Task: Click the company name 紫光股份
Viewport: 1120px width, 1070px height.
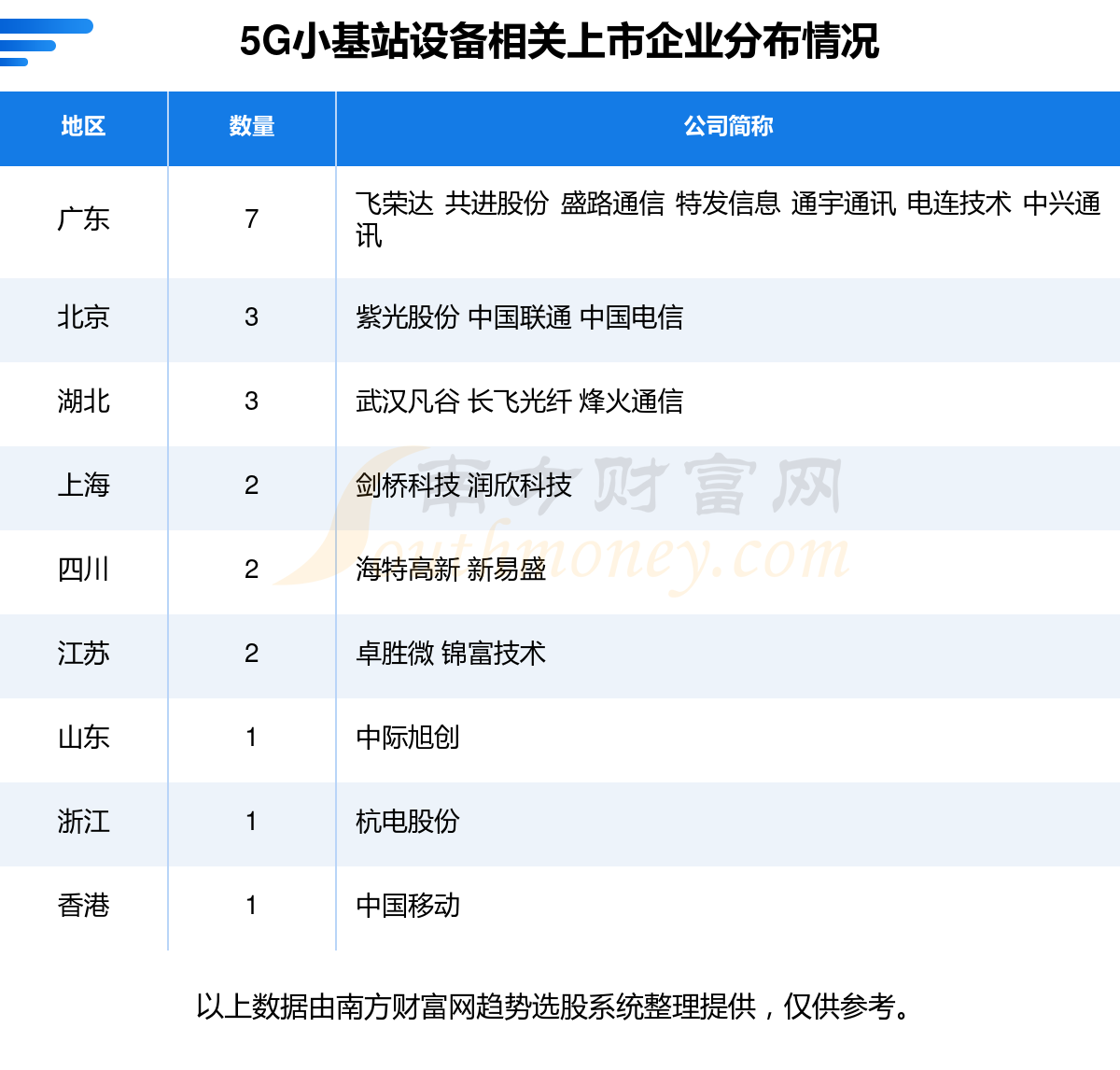Action: 407,317
